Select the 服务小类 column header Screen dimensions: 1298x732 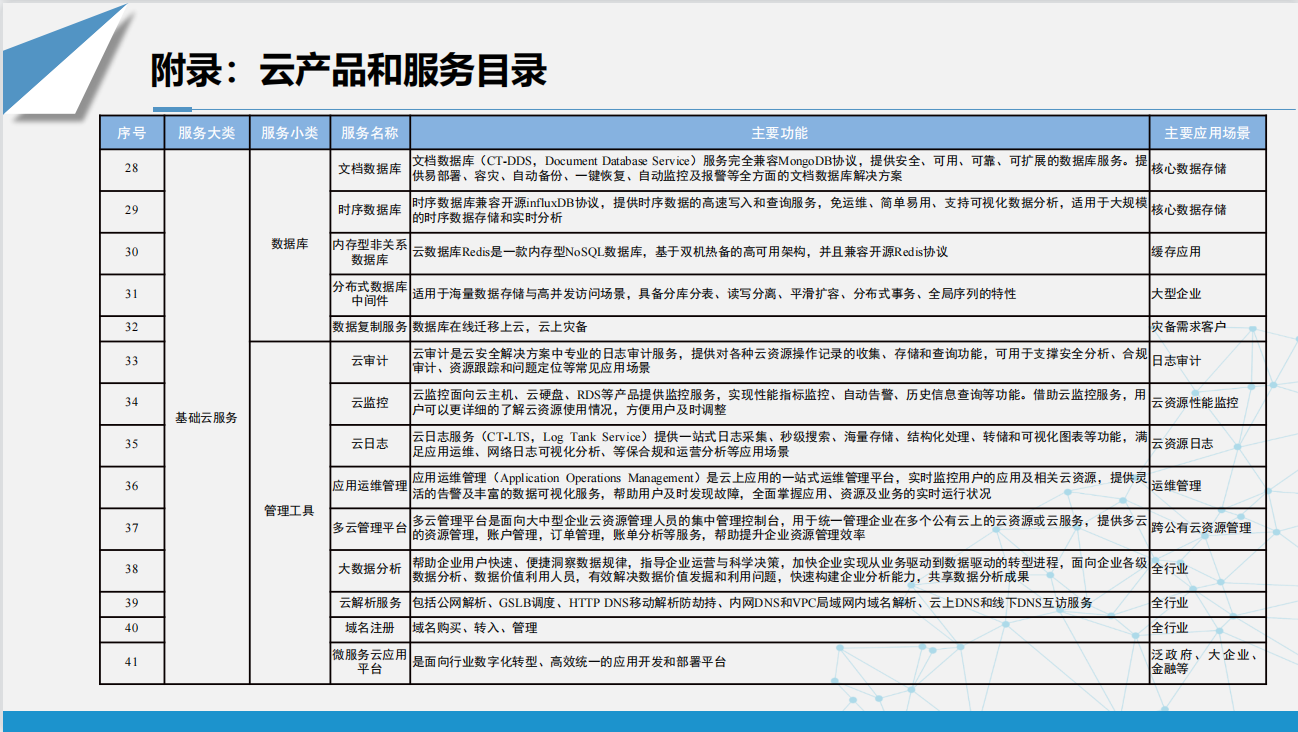pyautogui.click(x=289, y=133)
